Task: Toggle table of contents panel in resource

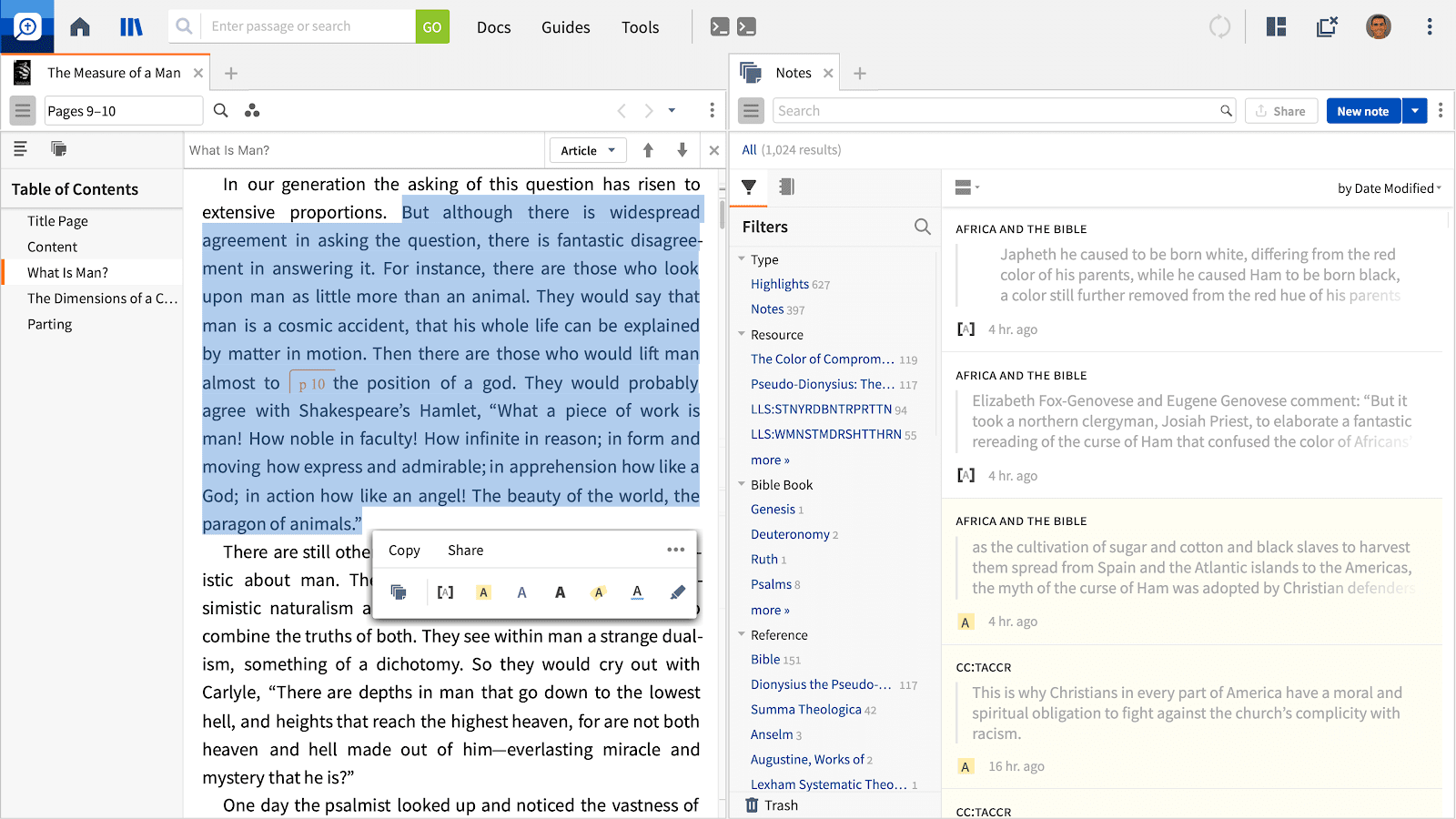Action: point(23,111)
